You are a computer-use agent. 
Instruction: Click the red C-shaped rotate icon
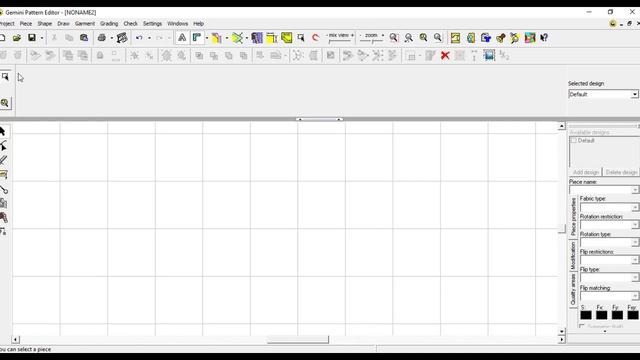pos(316,38)
